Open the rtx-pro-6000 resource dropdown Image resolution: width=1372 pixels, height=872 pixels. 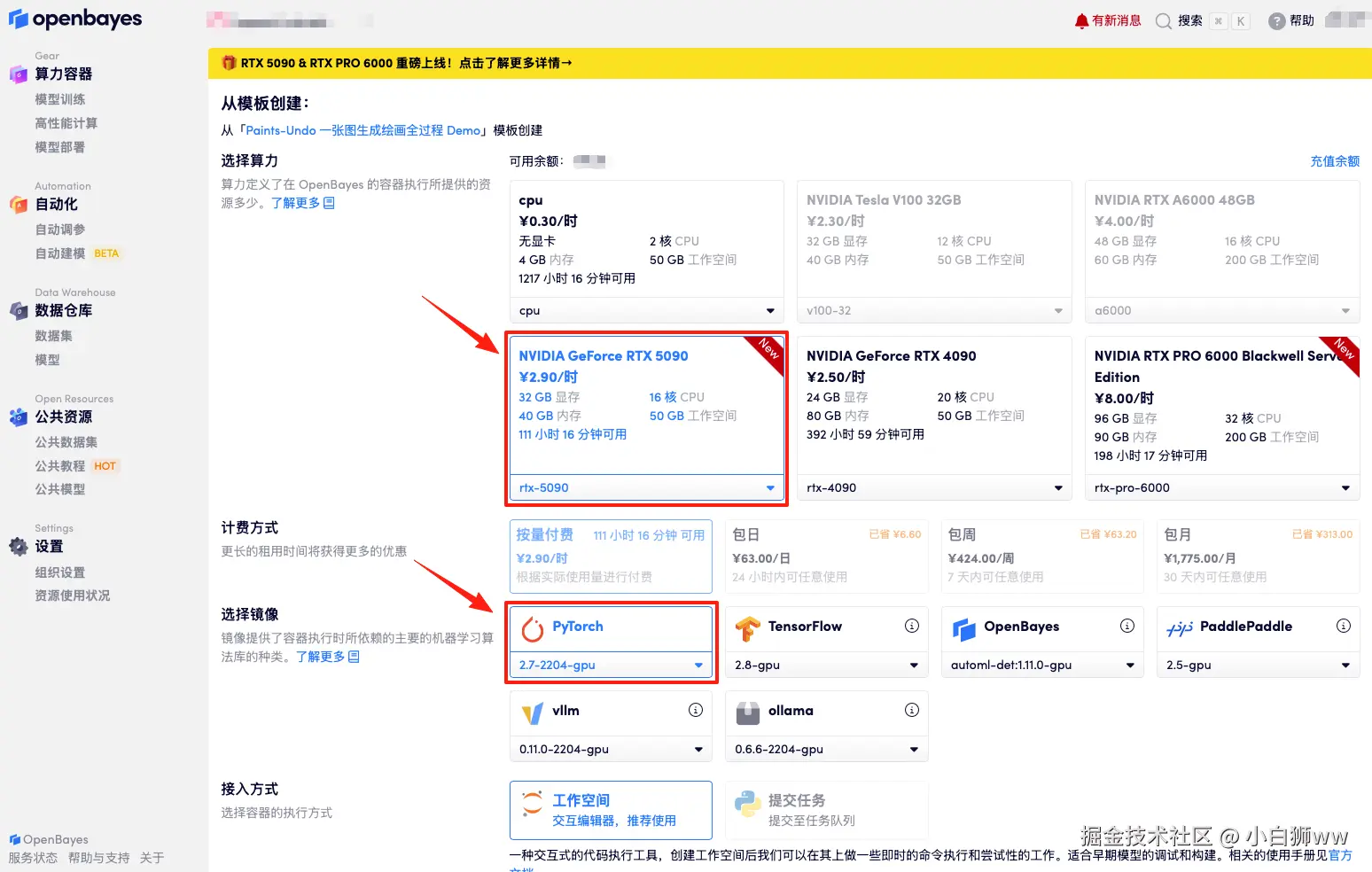1222,488
